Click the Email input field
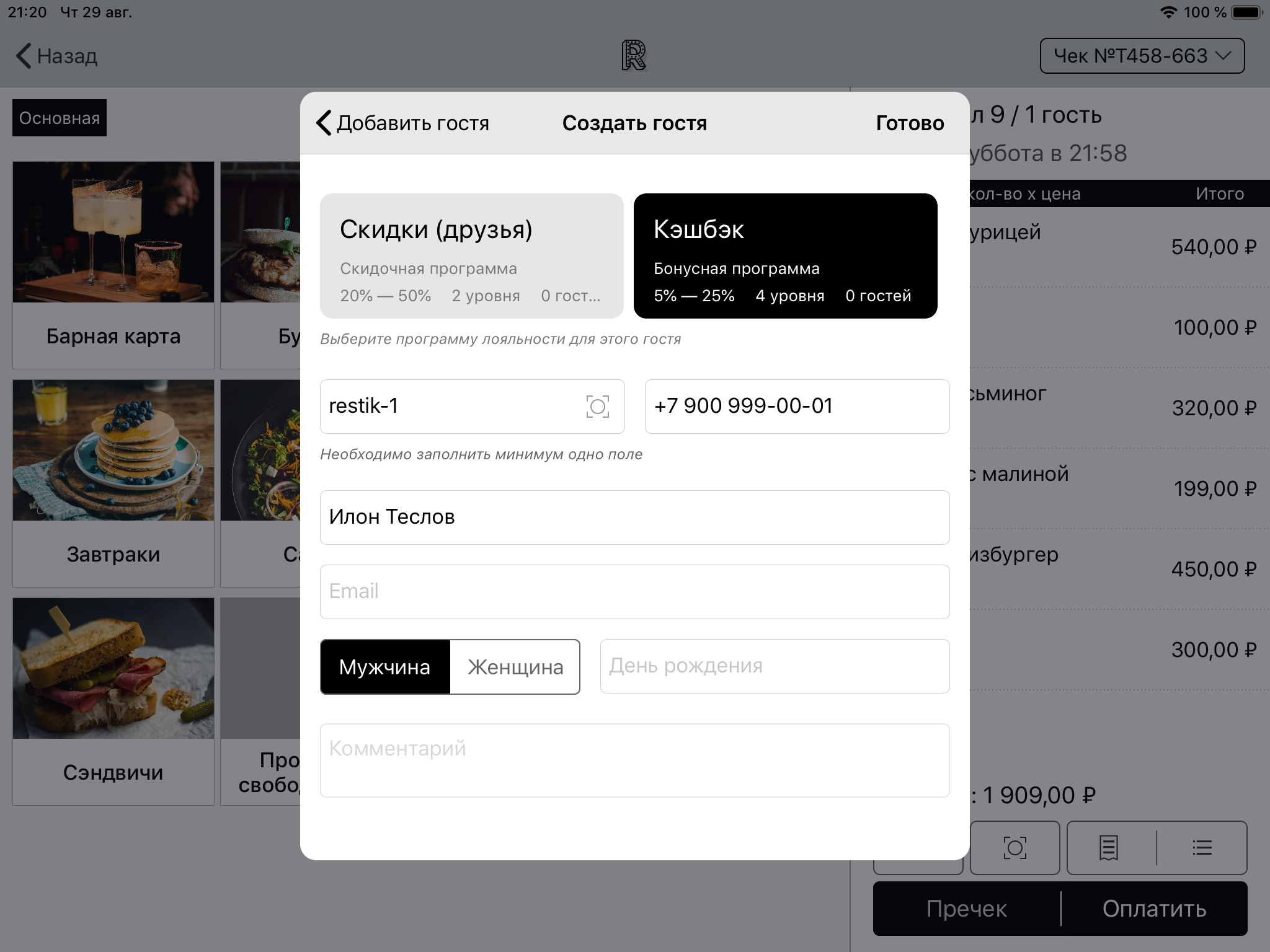The height and width of the screenshot is (952, 1270). [634, 591]
